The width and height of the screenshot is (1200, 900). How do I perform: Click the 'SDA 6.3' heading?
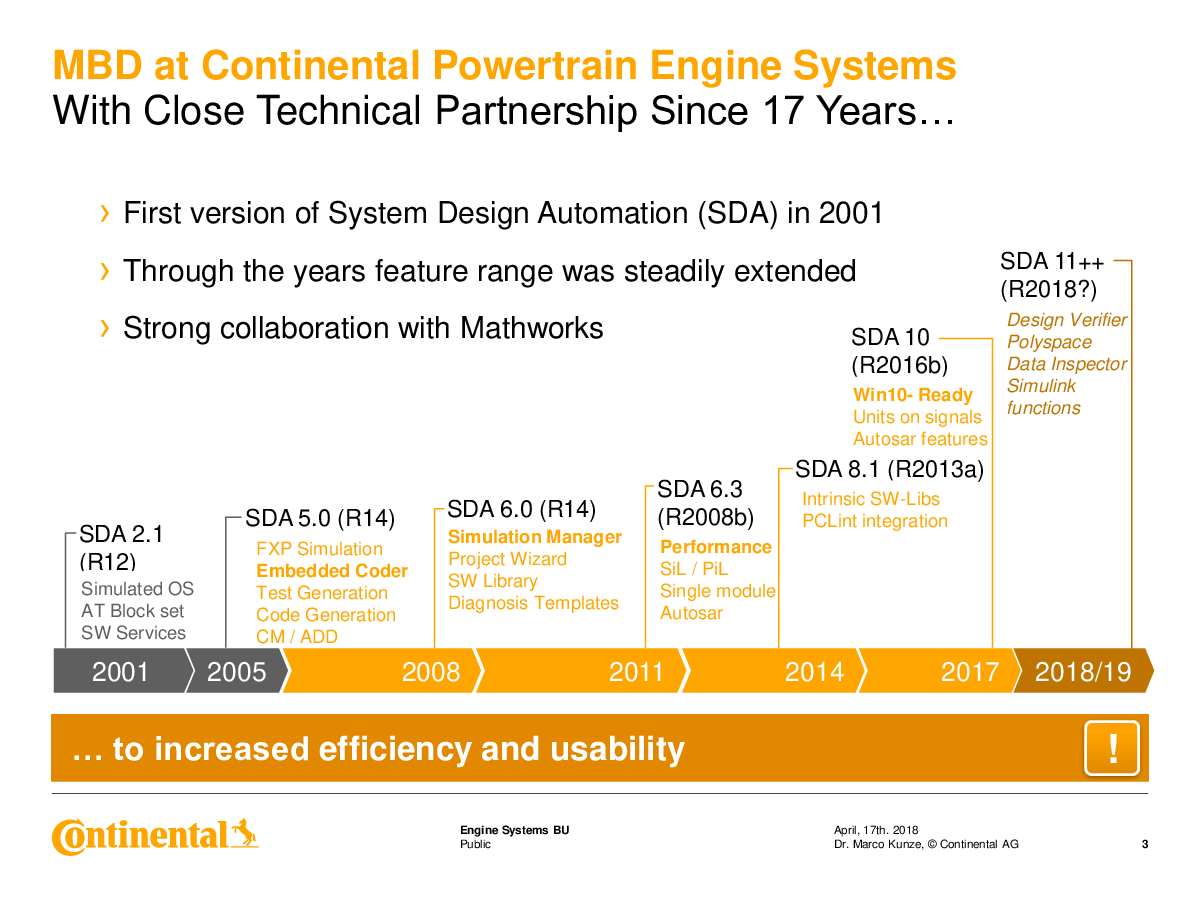click(700, 489)
